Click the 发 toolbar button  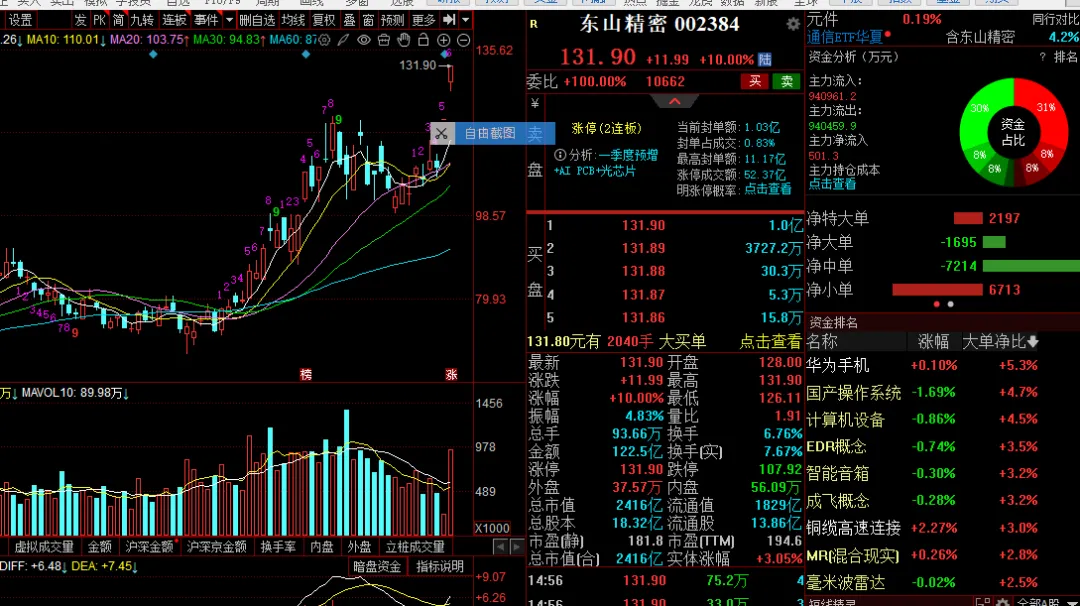(81, 21)
